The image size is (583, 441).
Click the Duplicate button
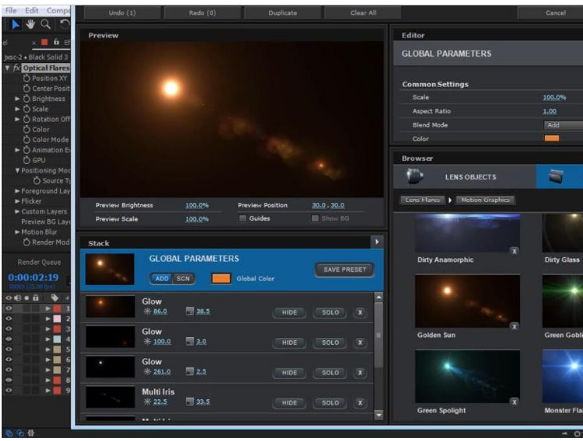coord(283,13)
